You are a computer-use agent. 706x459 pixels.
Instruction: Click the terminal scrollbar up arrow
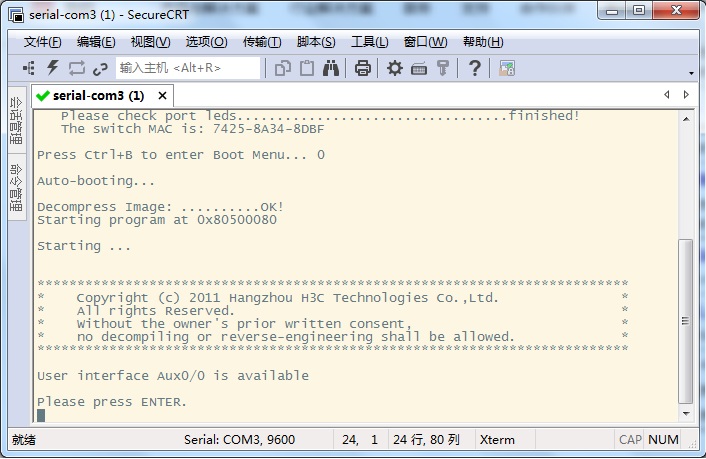coord(686,119)
